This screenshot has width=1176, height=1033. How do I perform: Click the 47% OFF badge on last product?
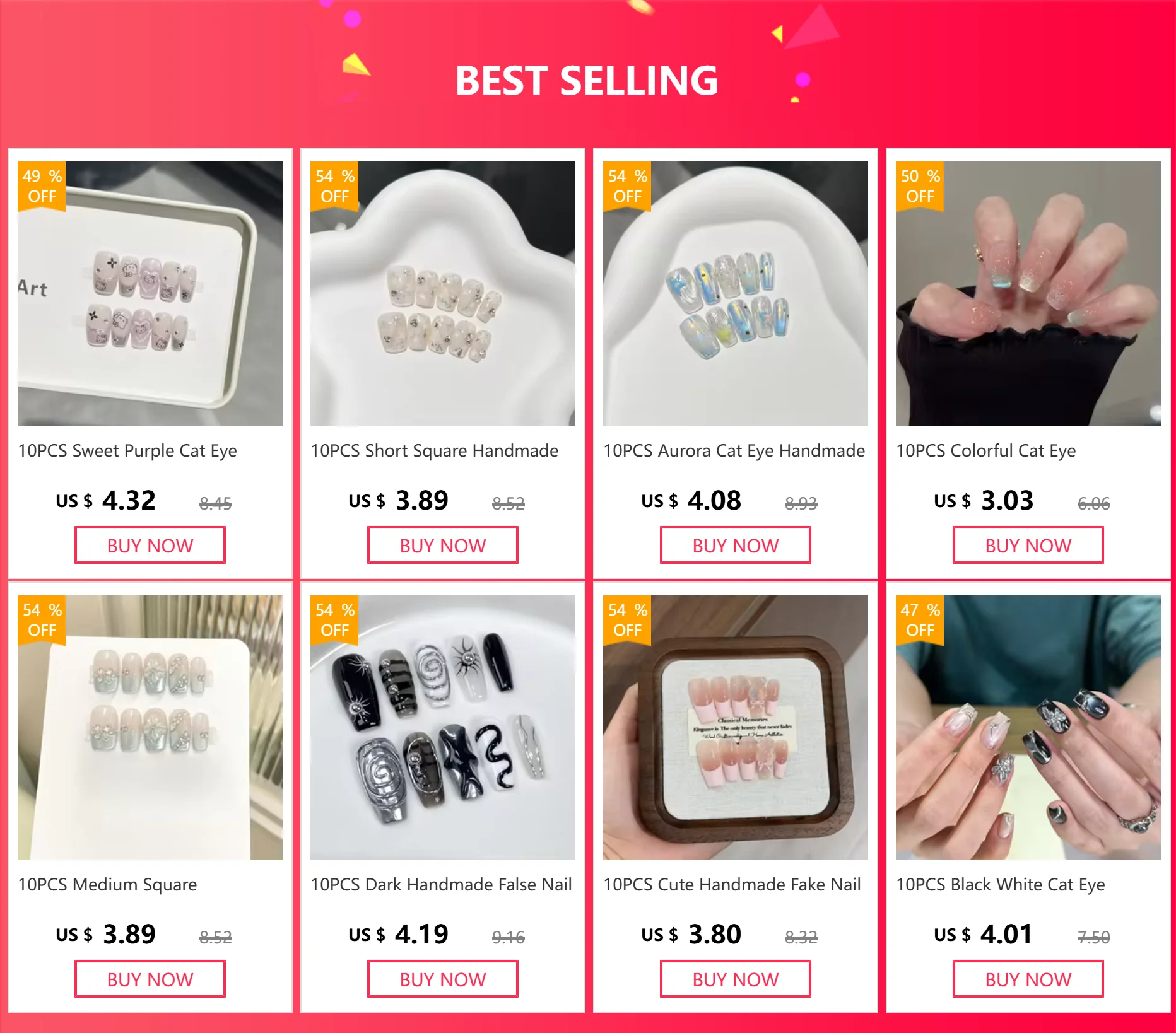(920, 620)
